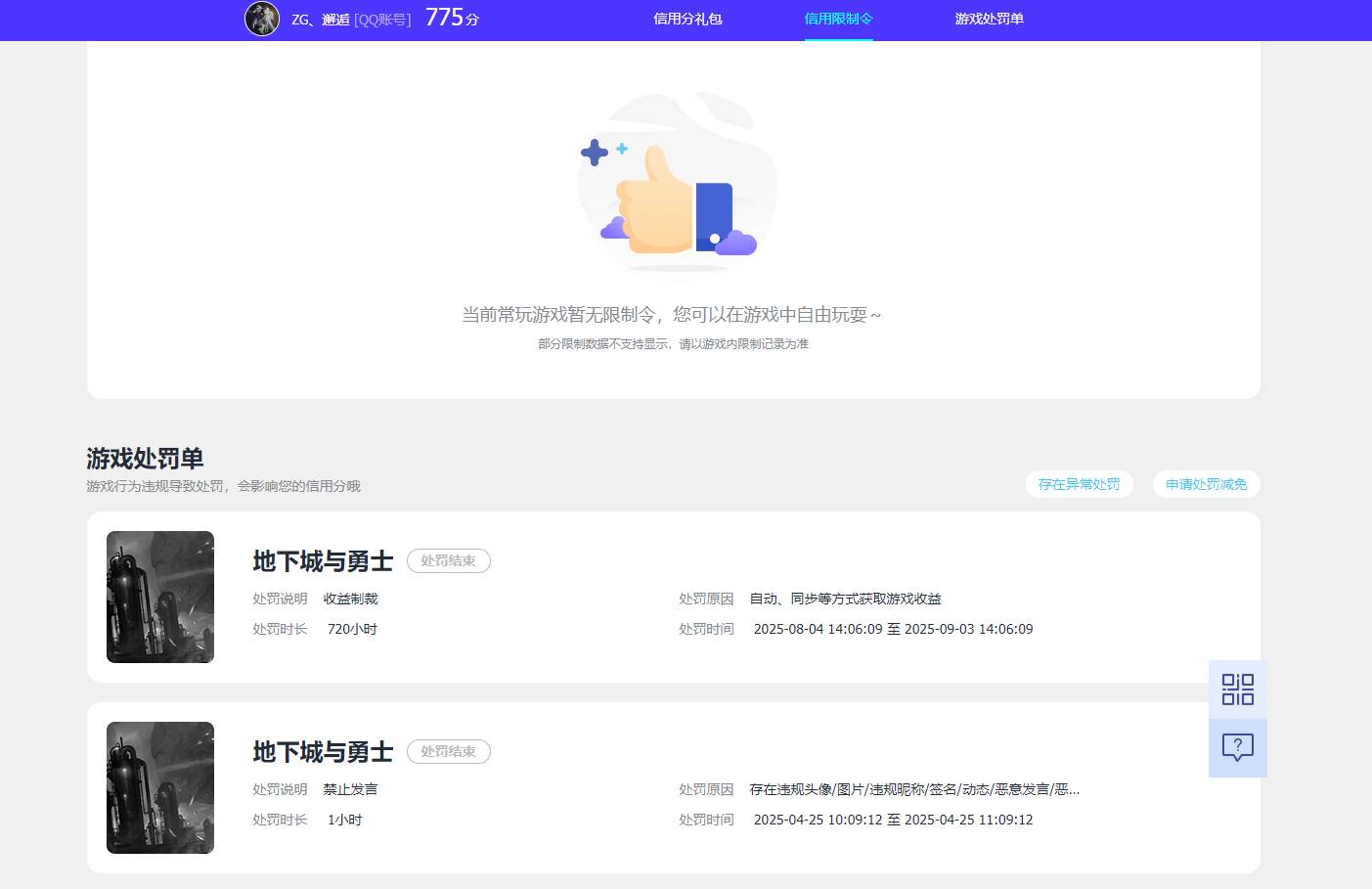Image resolution: width=1372 pixels, height=889 pixels.
Task: Click the user profile avatar in the header
Action: [261, 19]
